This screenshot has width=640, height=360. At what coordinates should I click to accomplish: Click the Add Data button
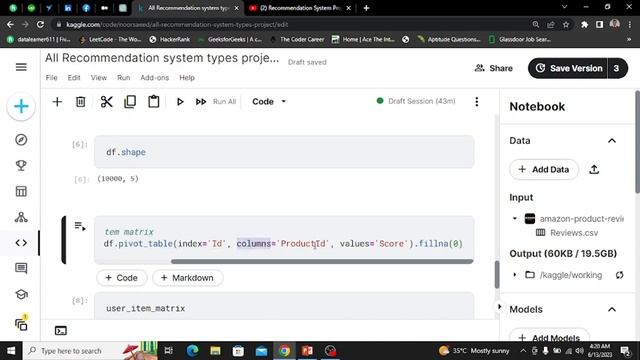[x=544, y=169]
